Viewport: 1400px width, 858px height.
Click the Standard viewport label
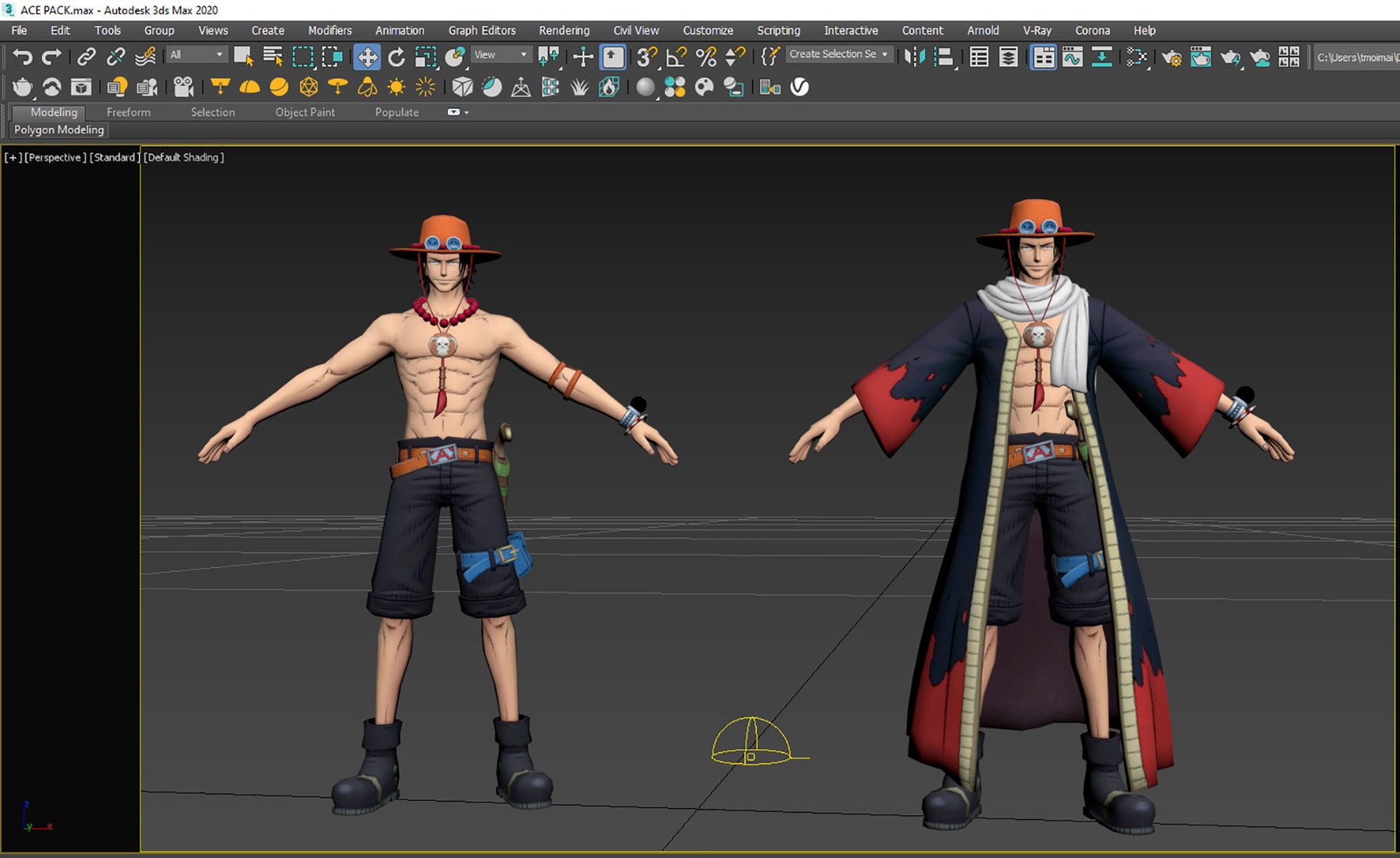(x=114, y=157)
